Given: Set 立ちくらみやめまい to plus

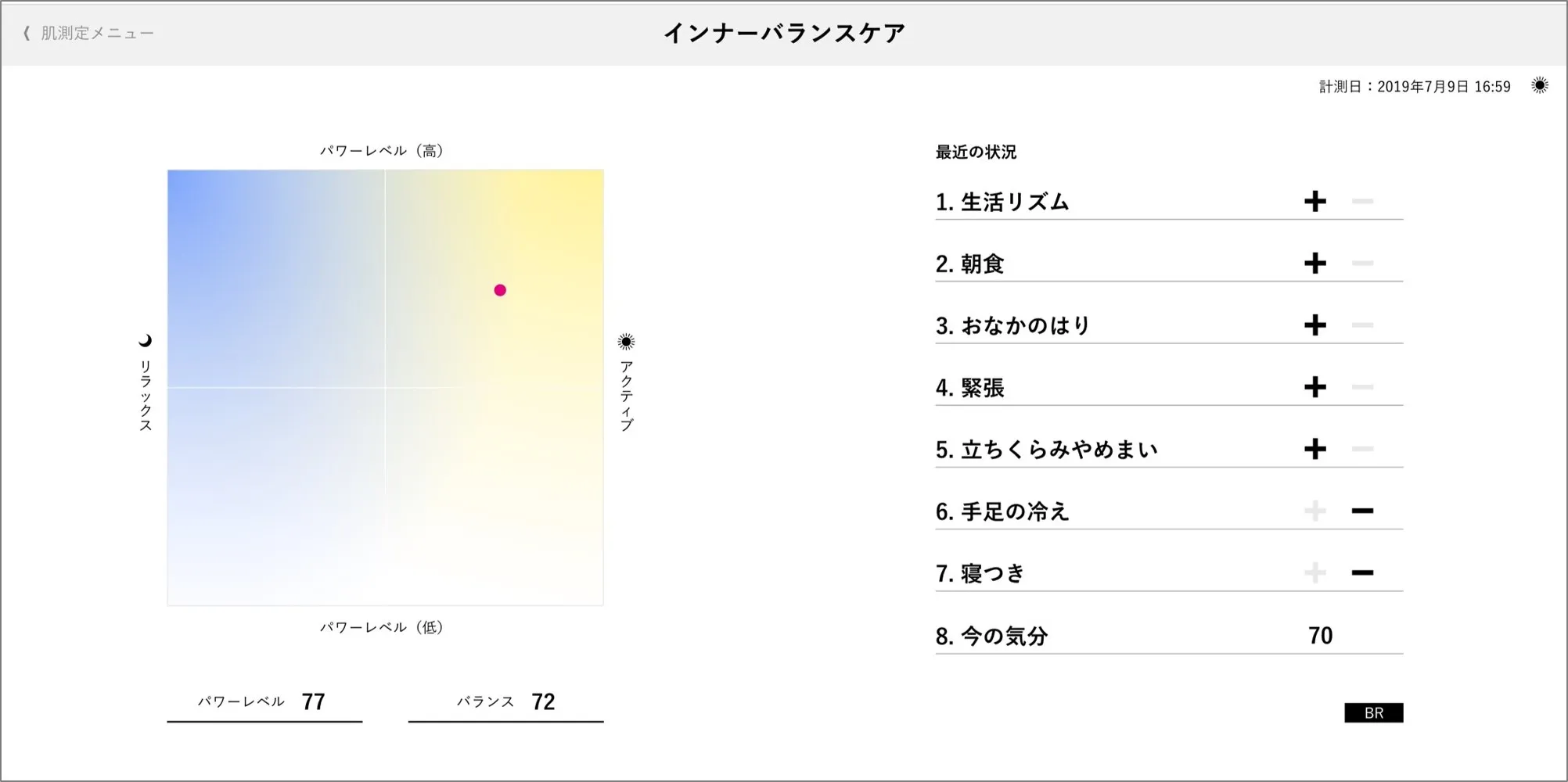Looking at the screenshot, I should click(1315, 449).
